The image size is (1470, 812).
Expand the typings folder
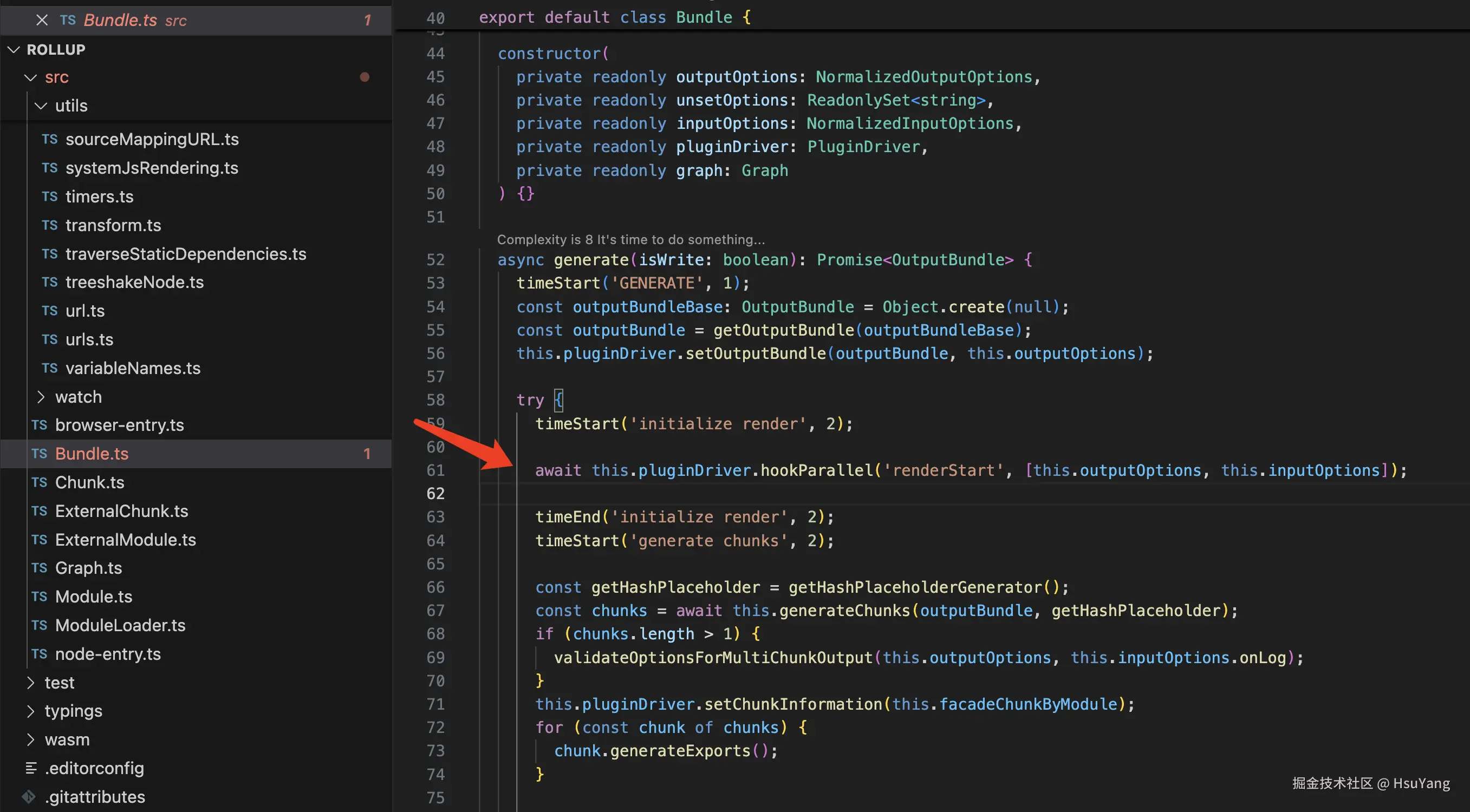tap(31, 711)
